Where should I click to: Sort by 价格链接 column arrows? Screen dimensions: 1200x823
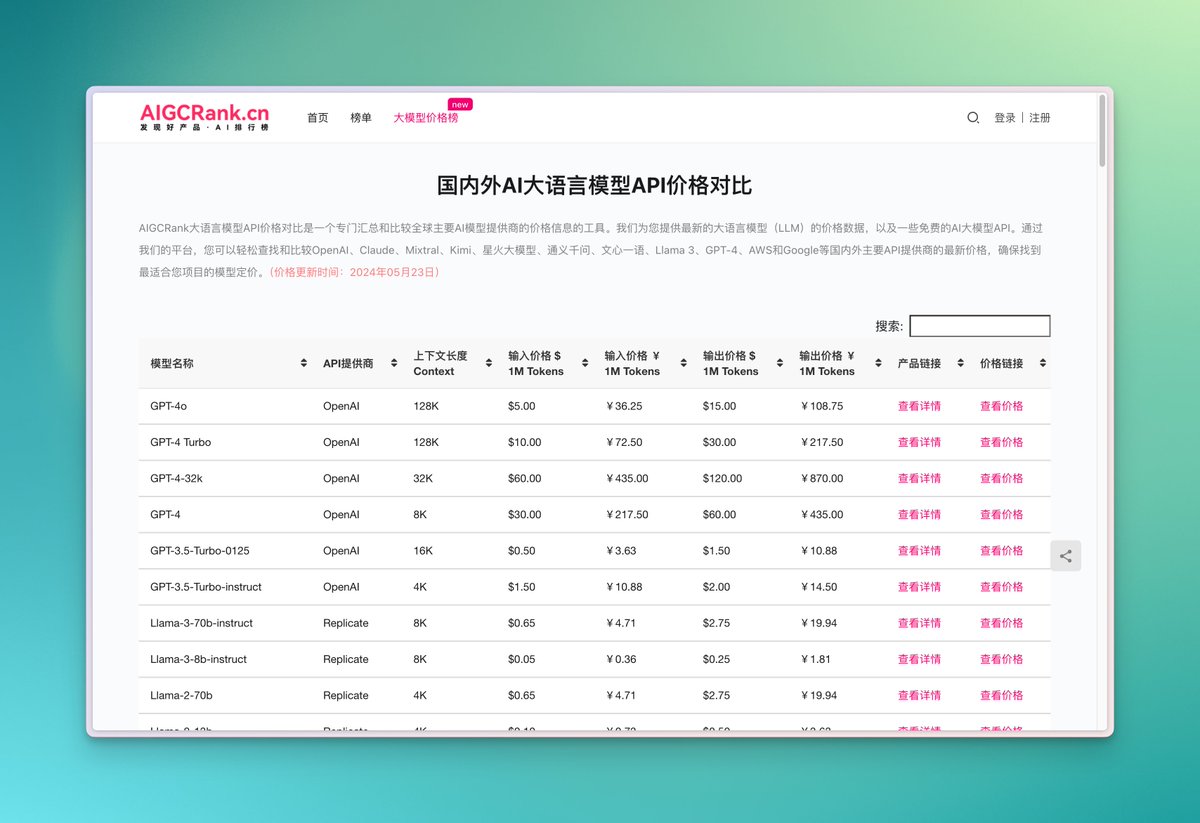(x=1043, y=363)
